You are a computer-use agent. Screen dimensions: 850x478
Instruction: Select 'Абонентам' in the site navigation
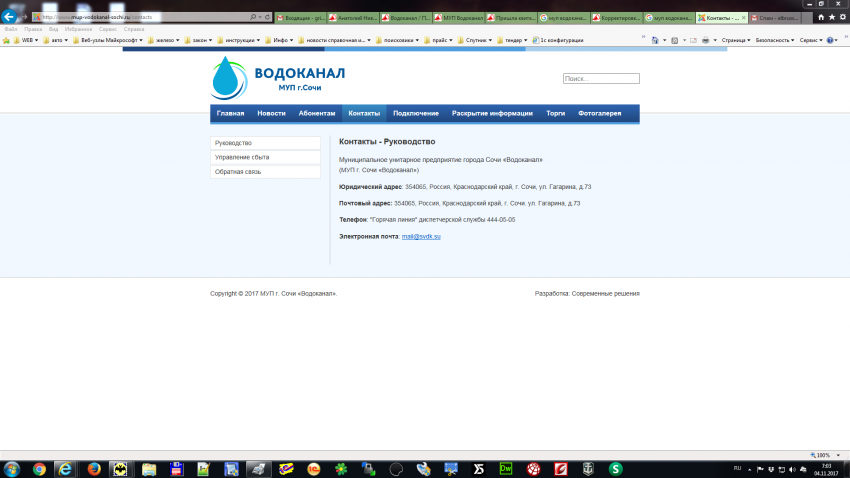(317, 114)
